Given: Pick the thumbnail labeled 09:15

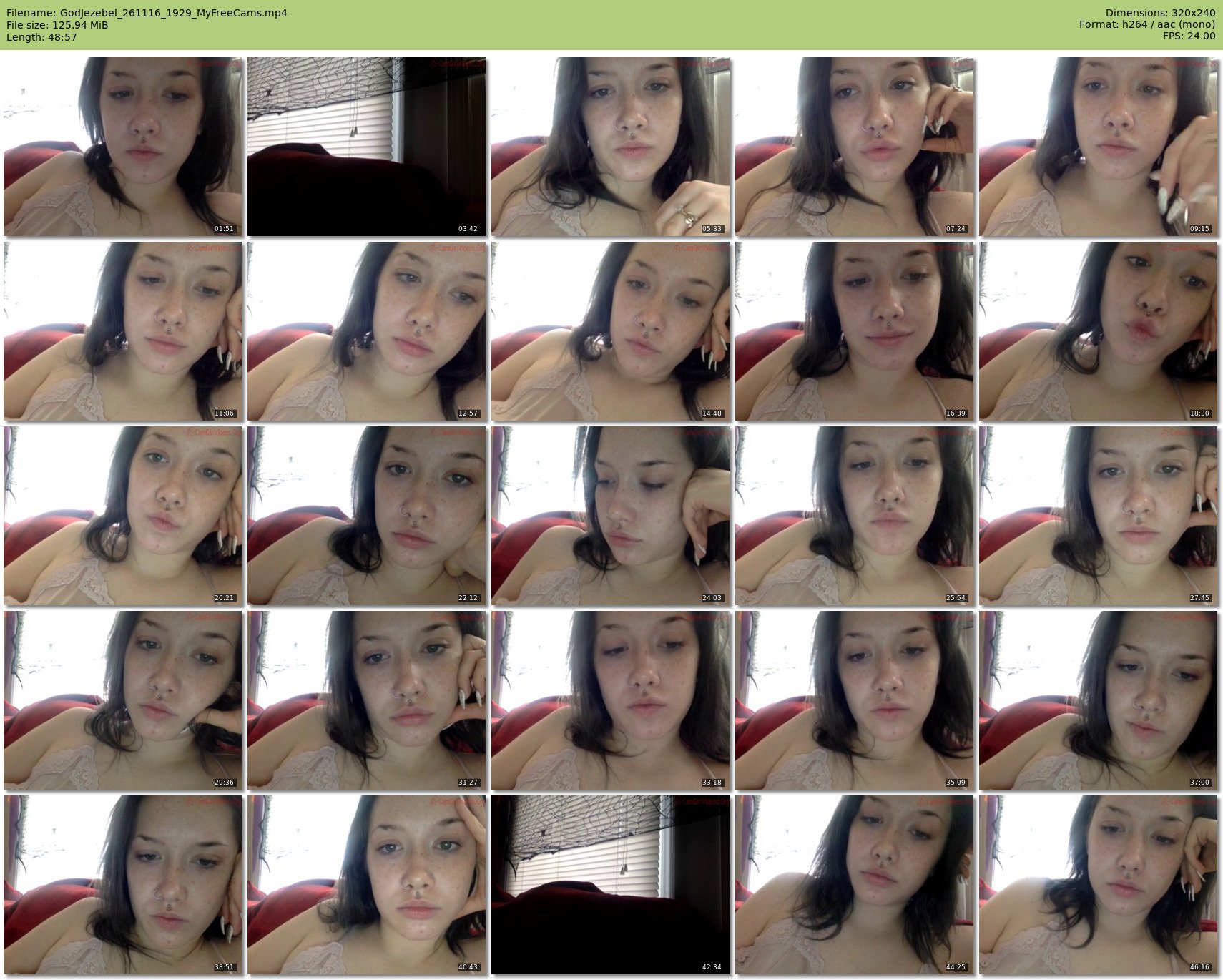Looking at the screenshot, I should 1098,147.
